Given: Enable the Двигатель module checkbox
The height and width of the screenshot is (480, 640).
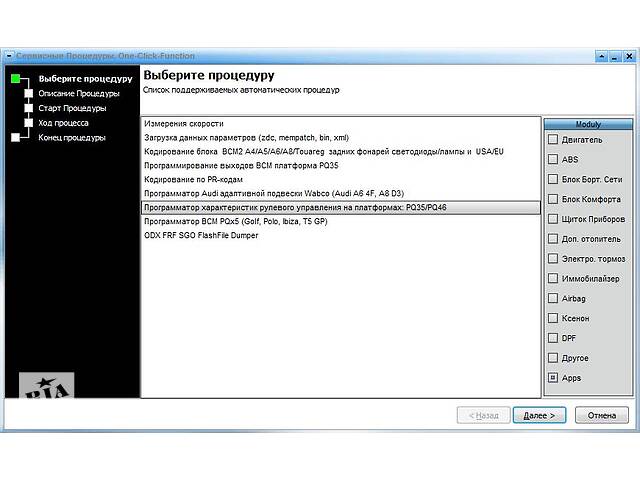Looking at the screenshot, I should pos(553,140).
